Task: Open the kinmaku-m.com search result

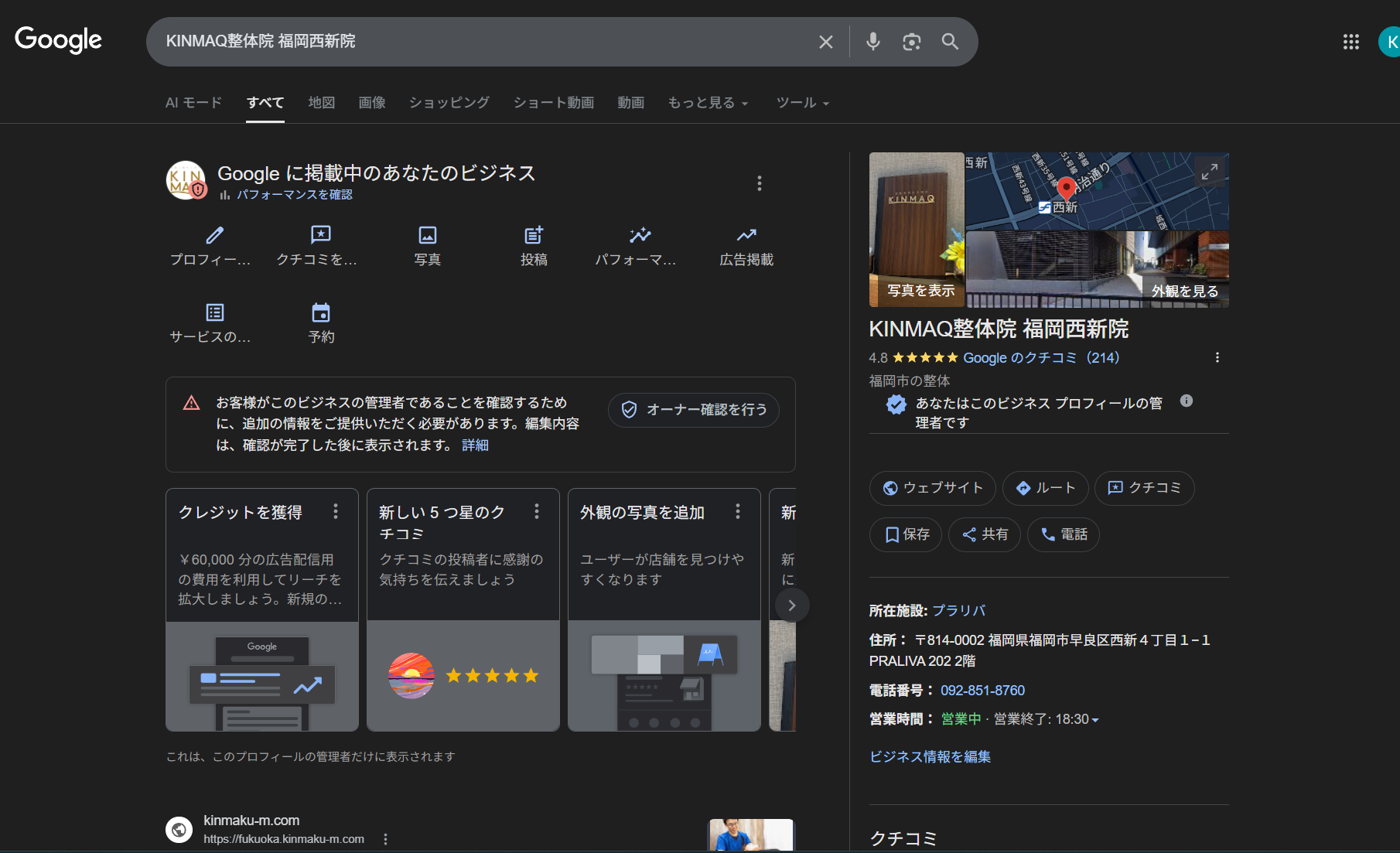Action: point(251,821)
